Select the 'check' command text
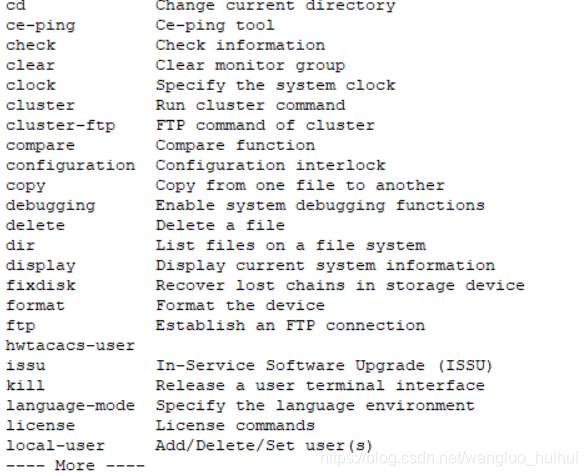 click(x=31, y=45)
